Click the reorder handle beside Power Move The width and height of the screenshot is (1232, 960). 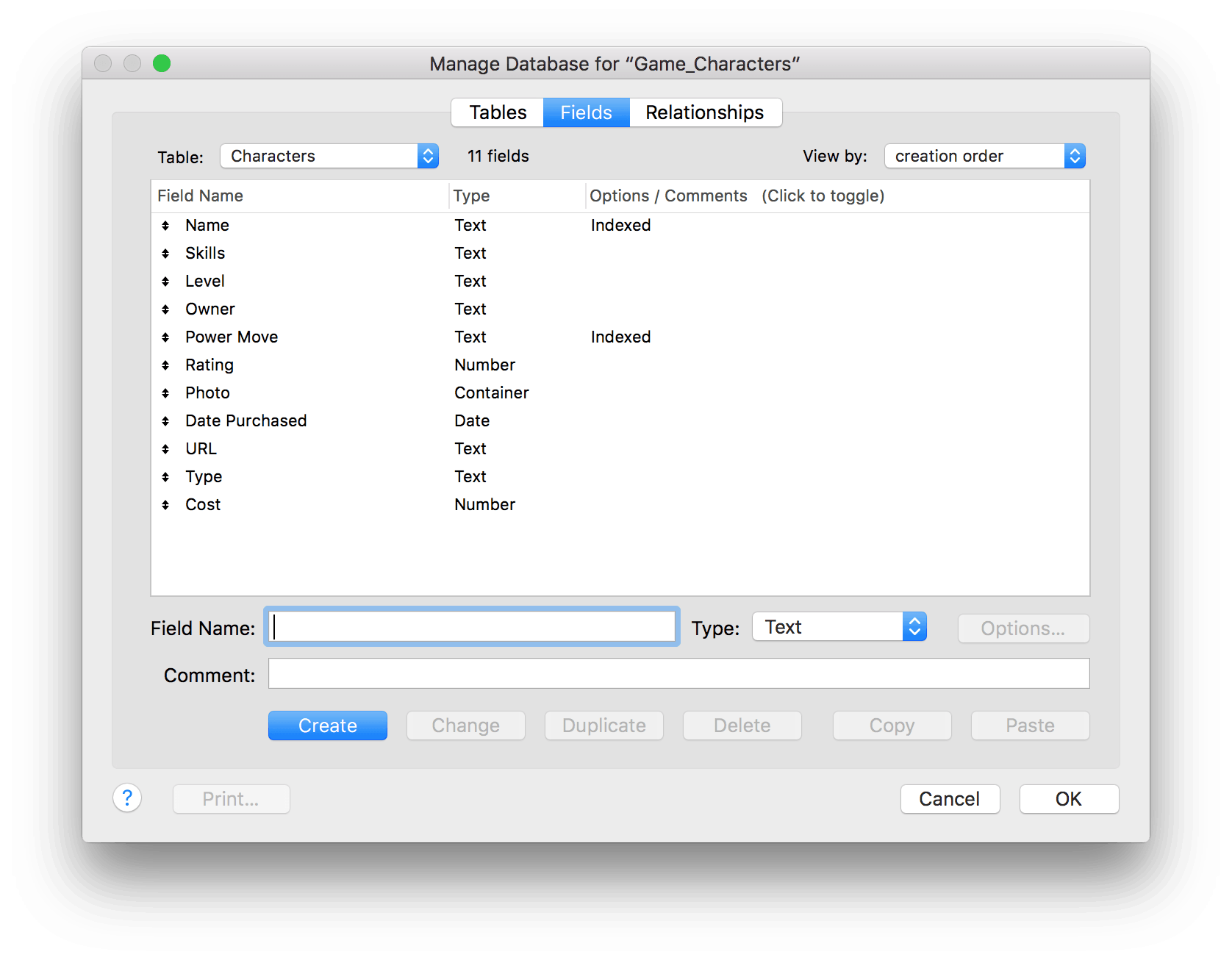[165, 337]
